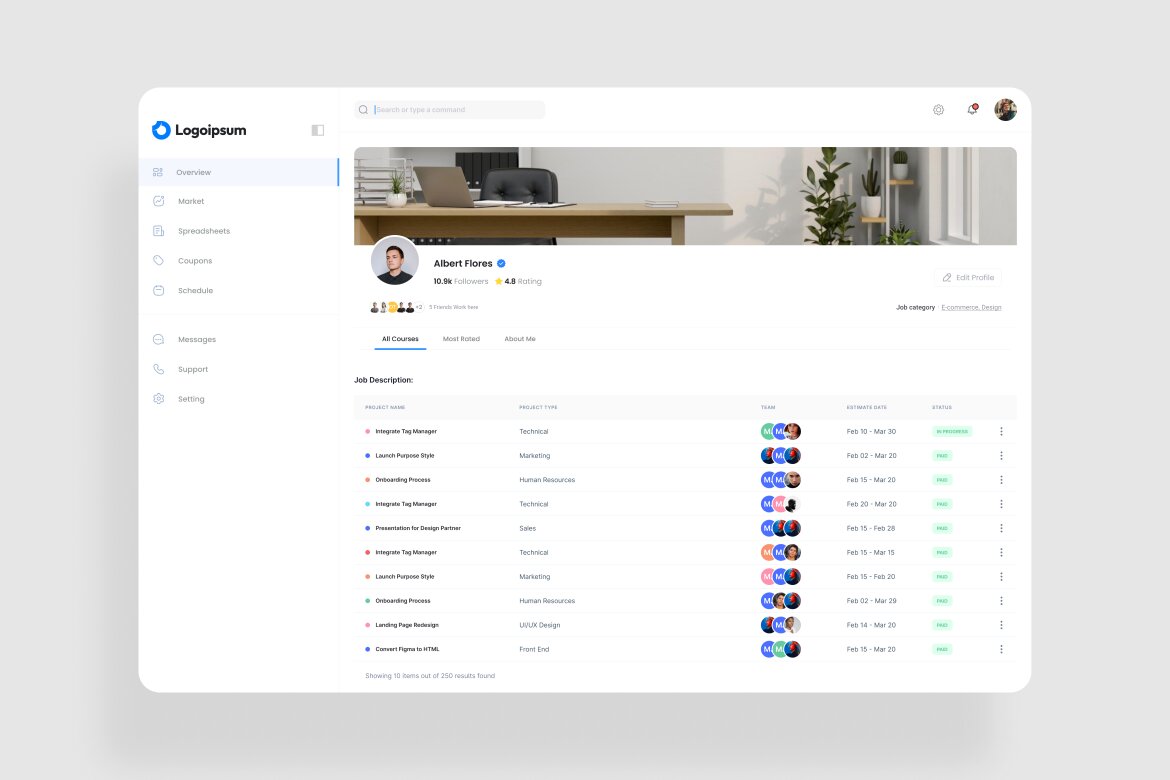
Task: Open Messages via the chat bubble icon
Action: pos(157,339)
